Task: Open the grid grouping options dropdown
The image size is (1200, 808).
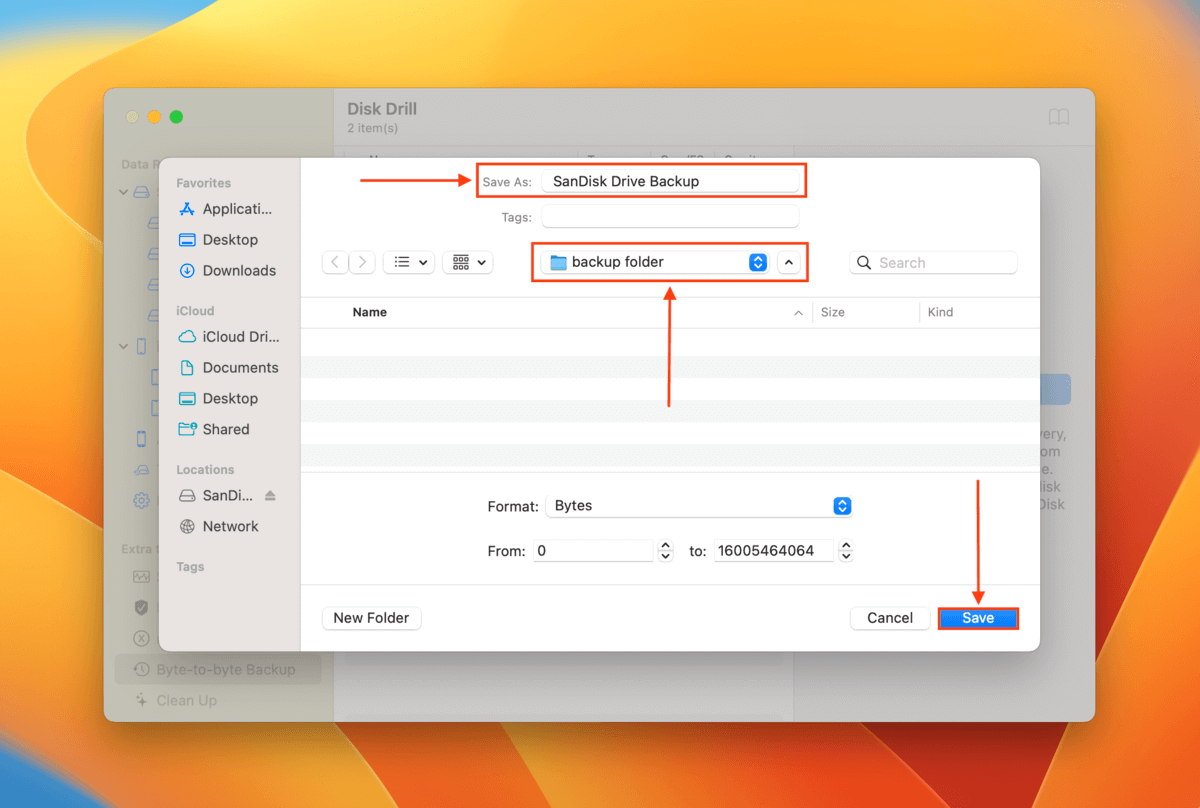Action: click(467, 262)
